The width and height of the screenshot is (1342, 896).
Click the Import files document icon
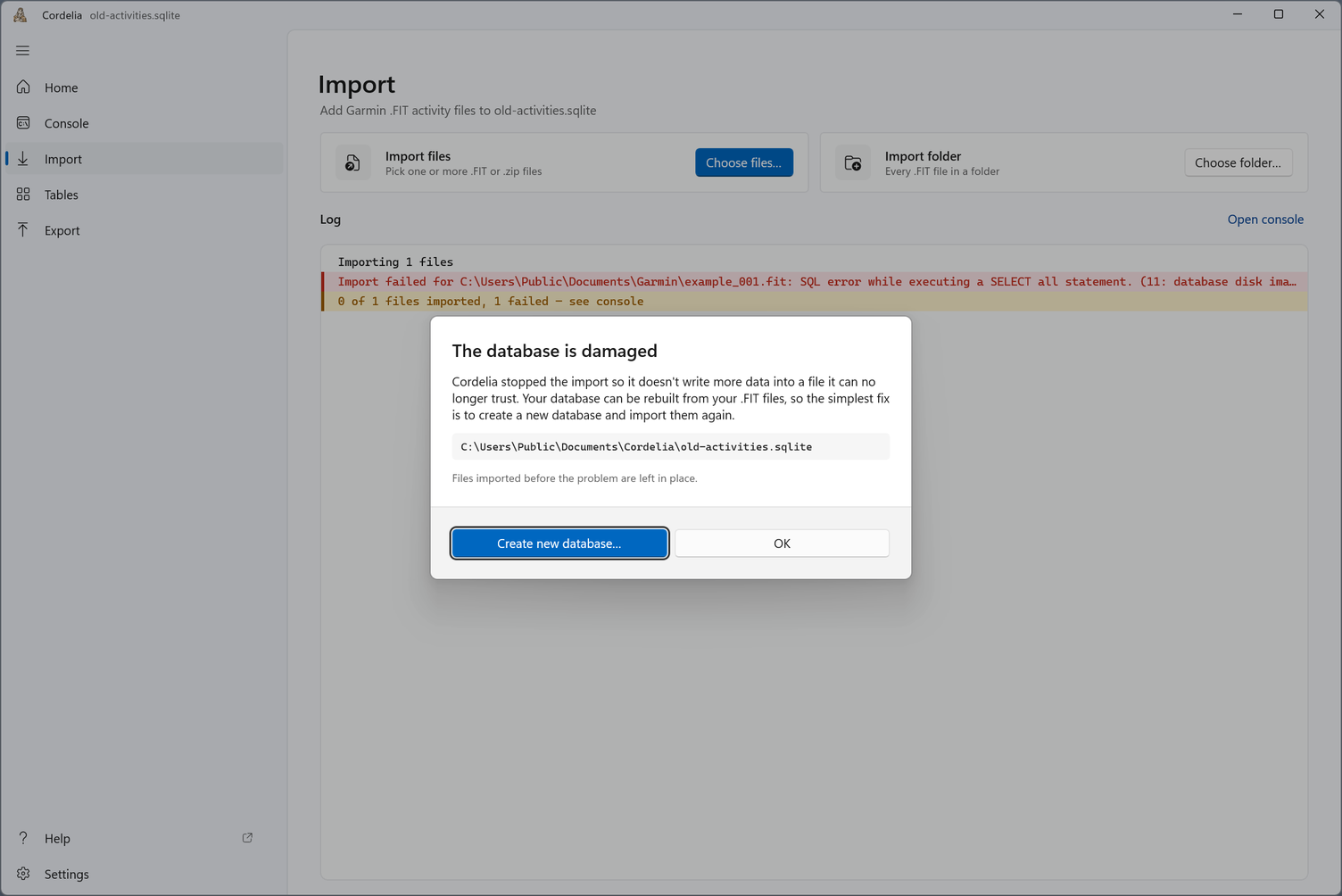click(353, 162)
